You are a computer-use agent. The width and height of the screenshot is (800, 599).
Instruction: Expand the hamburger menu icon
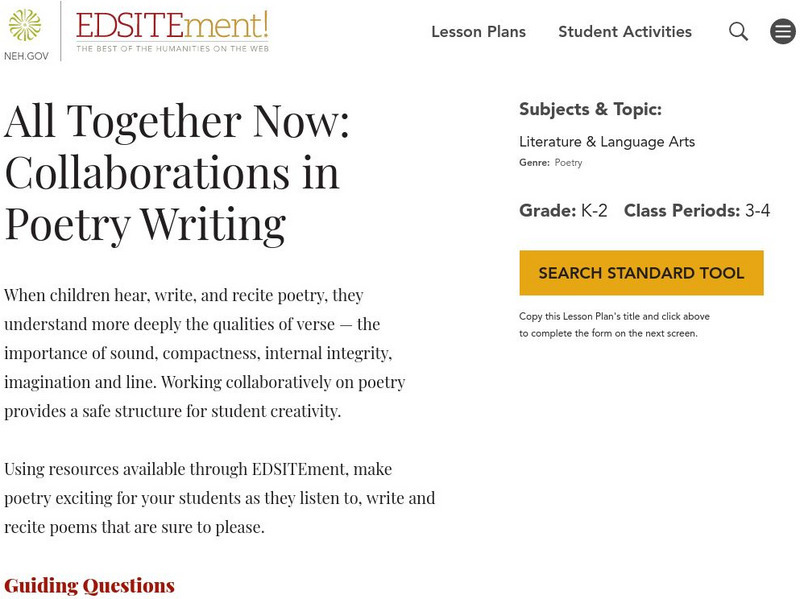point(783,32)
